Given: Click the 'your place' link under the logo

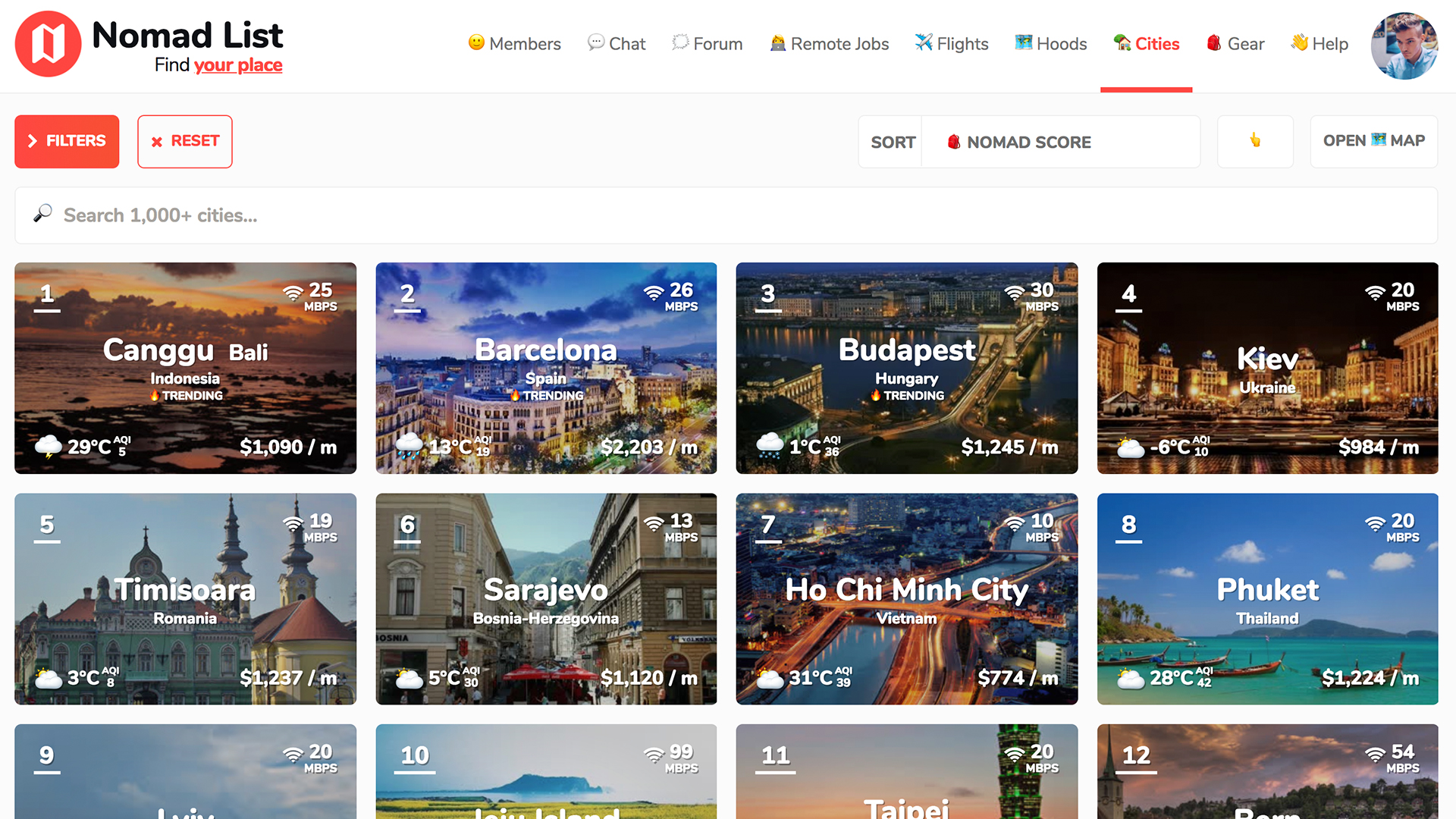Looking at the screenshot, I should [x=237, y=65].
